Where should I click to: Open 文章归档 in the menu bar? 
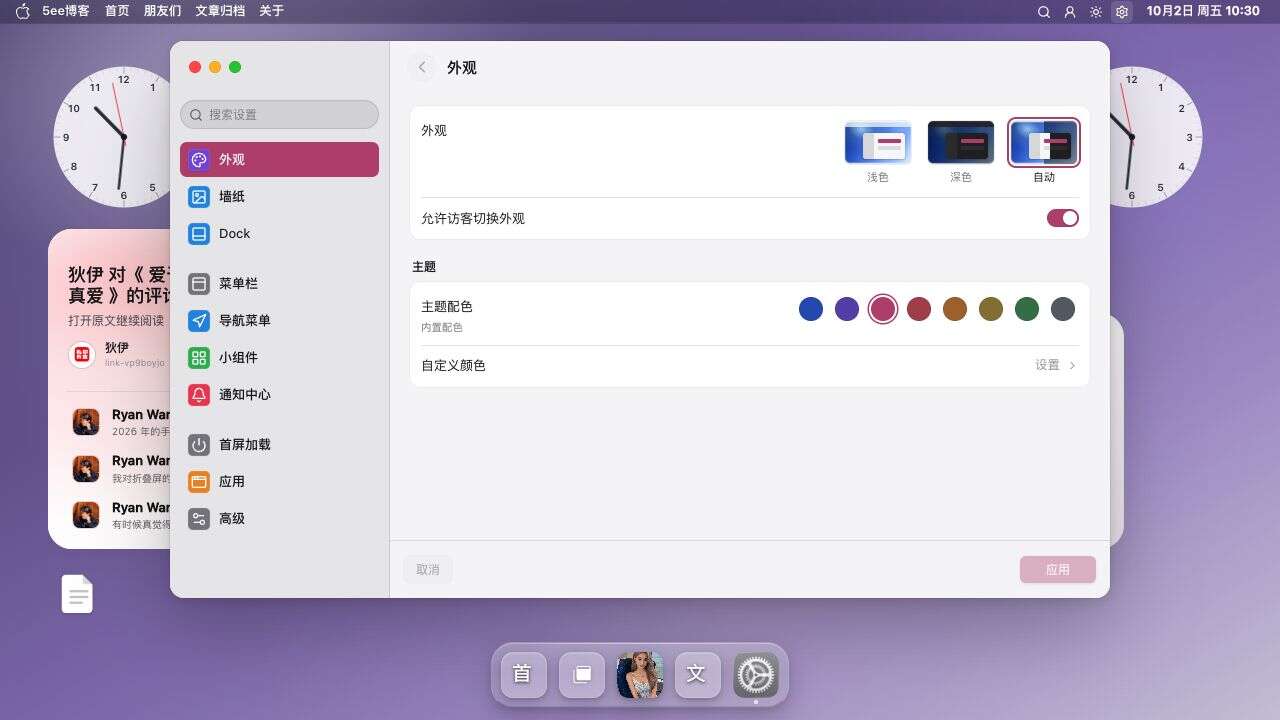tap(220, 11)
